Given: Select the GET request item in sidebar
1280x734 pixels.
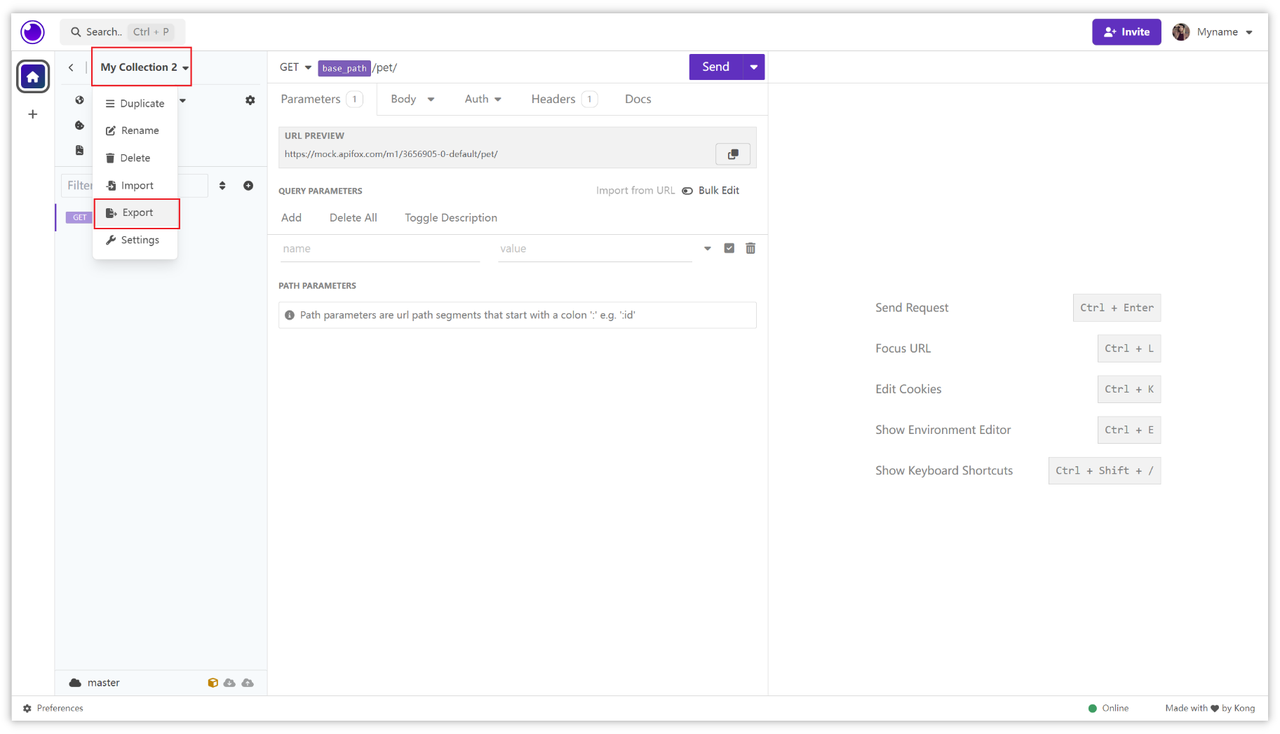Looking at the screenshot, I should click(79, 217).
